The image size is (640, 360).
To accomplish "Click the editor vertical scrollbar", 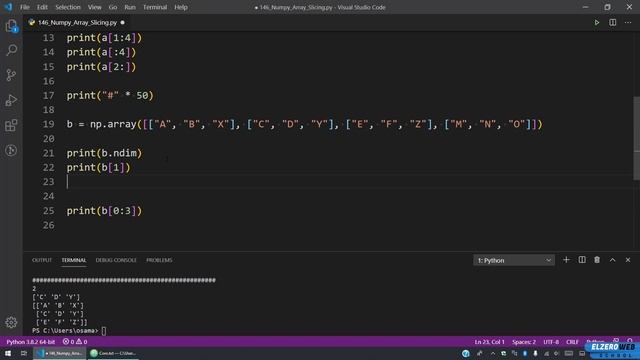I will pyautogui.click(x=636, y=138).
